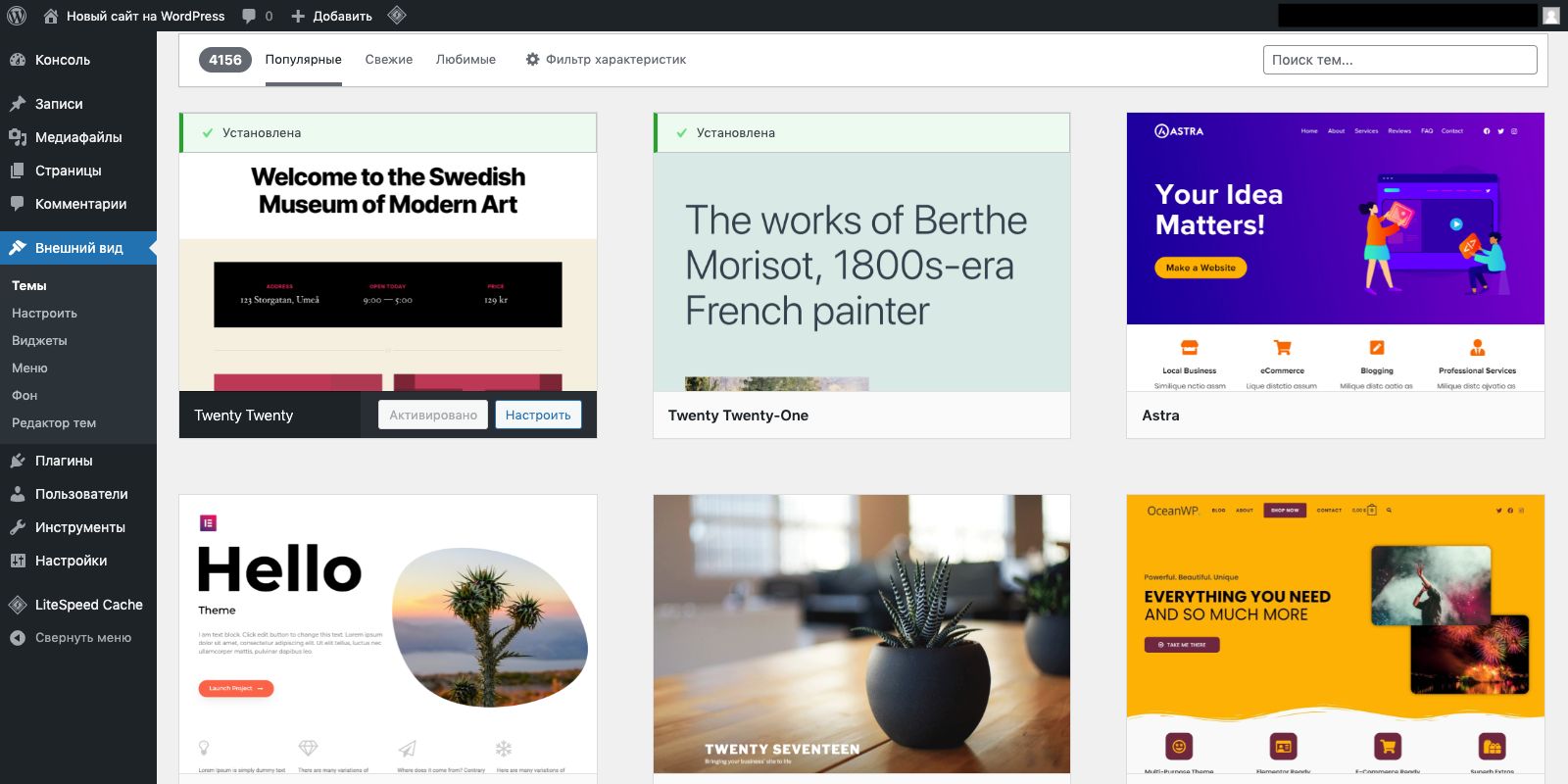Expand the Фильтр характеристик filter
The height and width of the screenshot is (784, 1568).
pyautogui.click(x=606, y=60)
